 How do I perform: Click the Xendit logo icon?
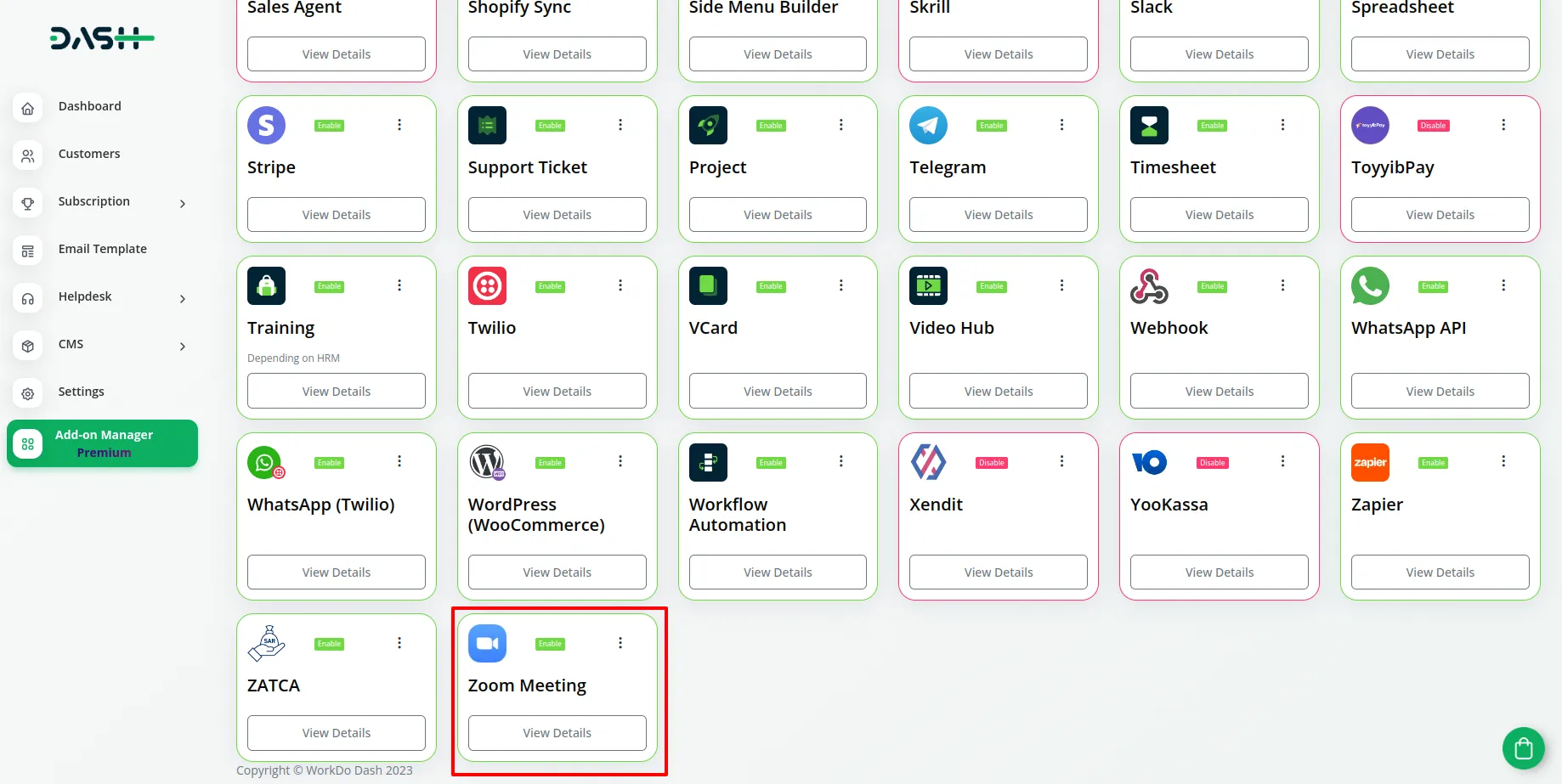tap(928, 463)
